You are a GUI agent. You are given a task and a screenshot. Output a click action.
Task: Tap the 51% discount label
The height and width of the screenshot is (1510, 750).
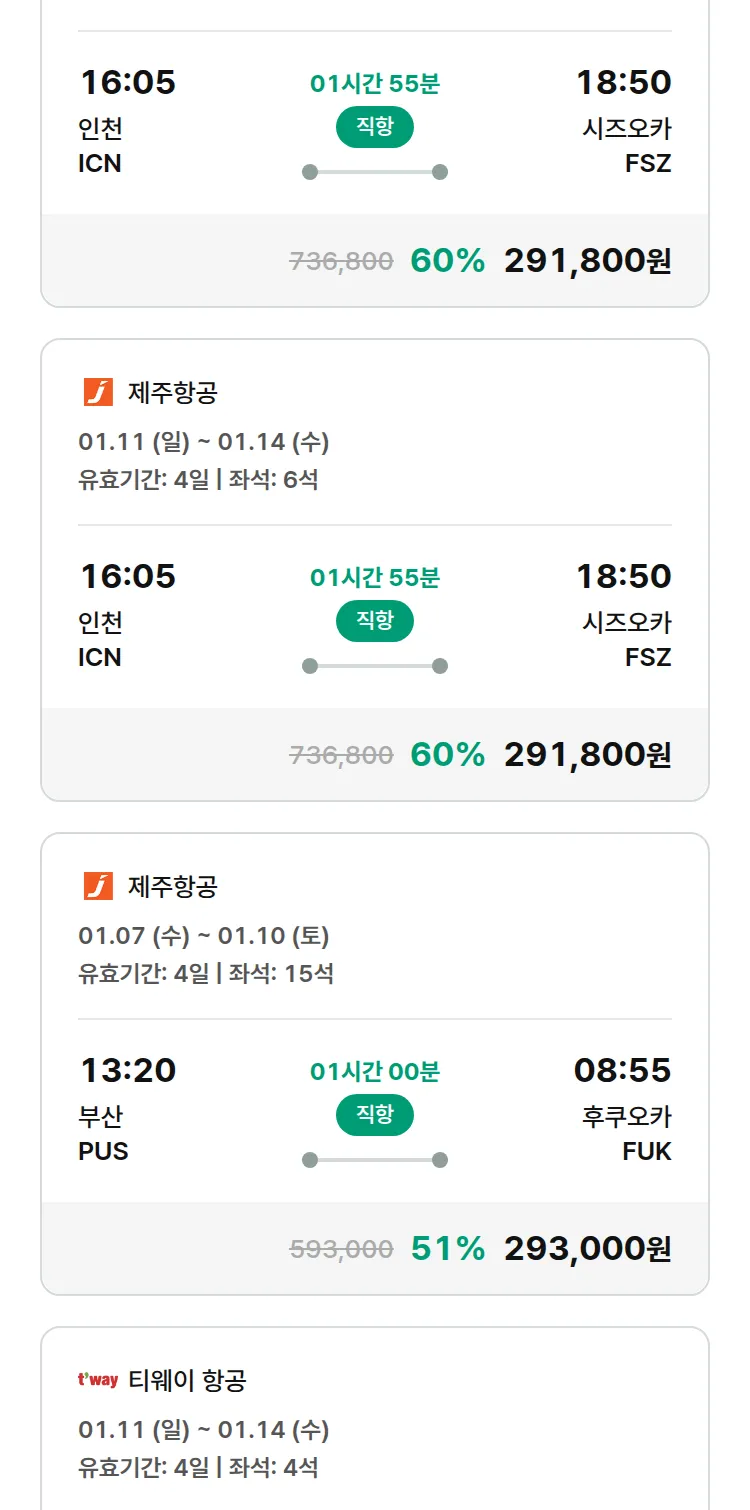click(x=448, y=1249)
